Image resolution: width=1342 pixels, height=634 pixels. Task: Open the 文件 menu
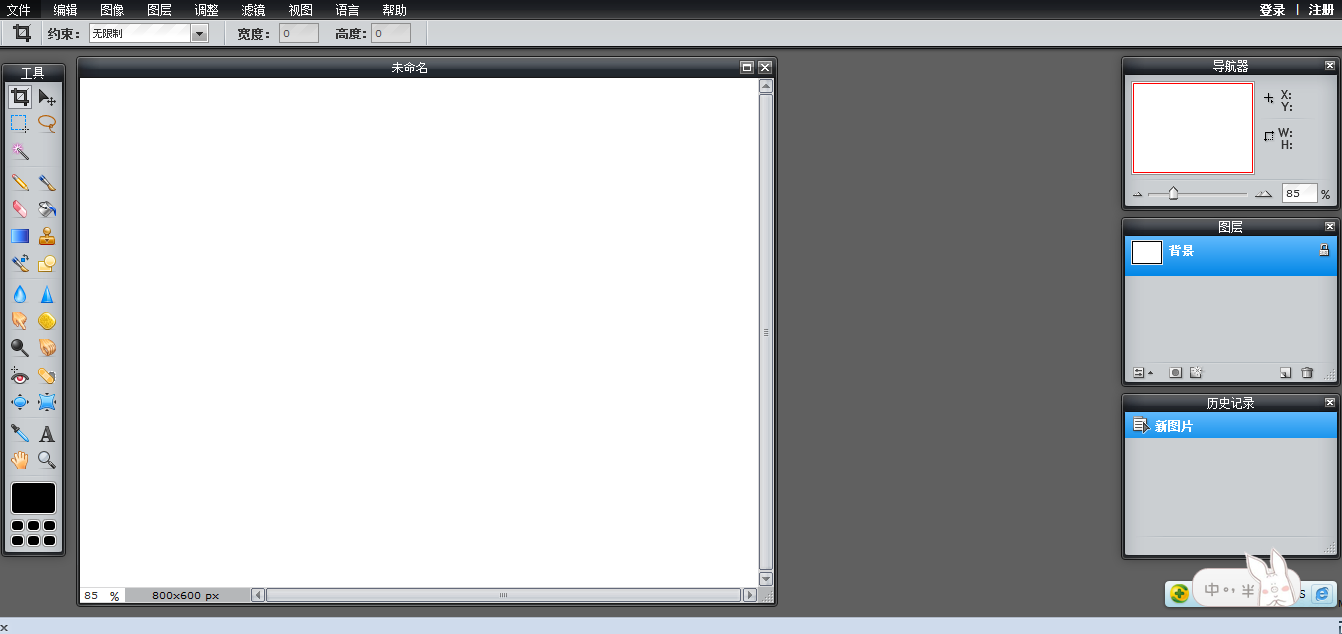[19, 10]
